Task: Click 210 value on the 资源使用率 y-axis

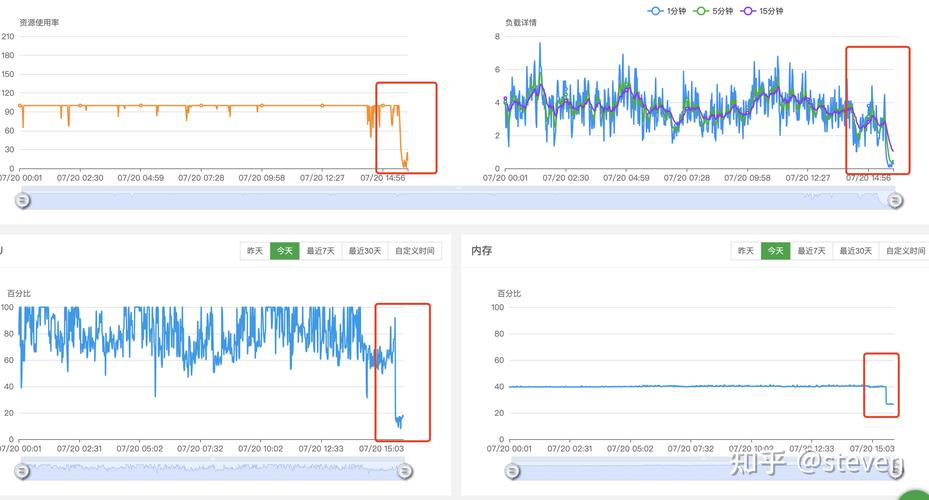Action: 8,36
